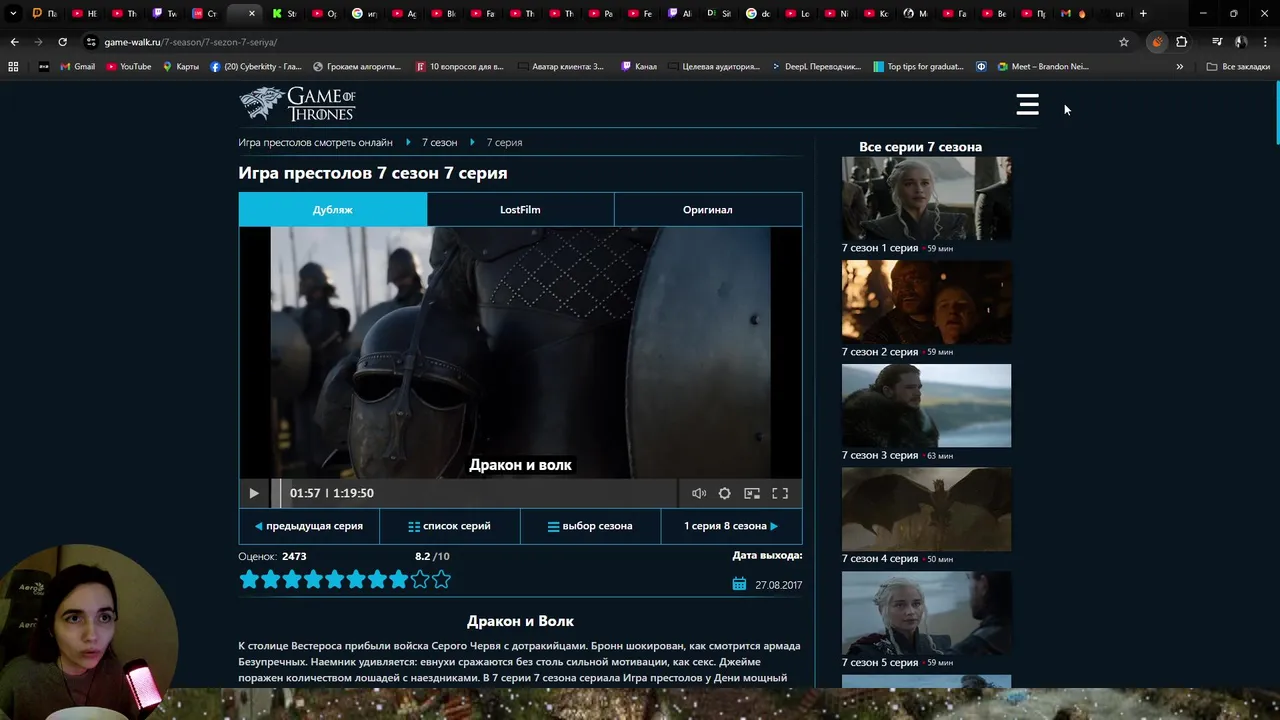Screen dimensions: 1280x720
Task: Open 7 сезон 3 серия thumbnail
Action: 926,405
